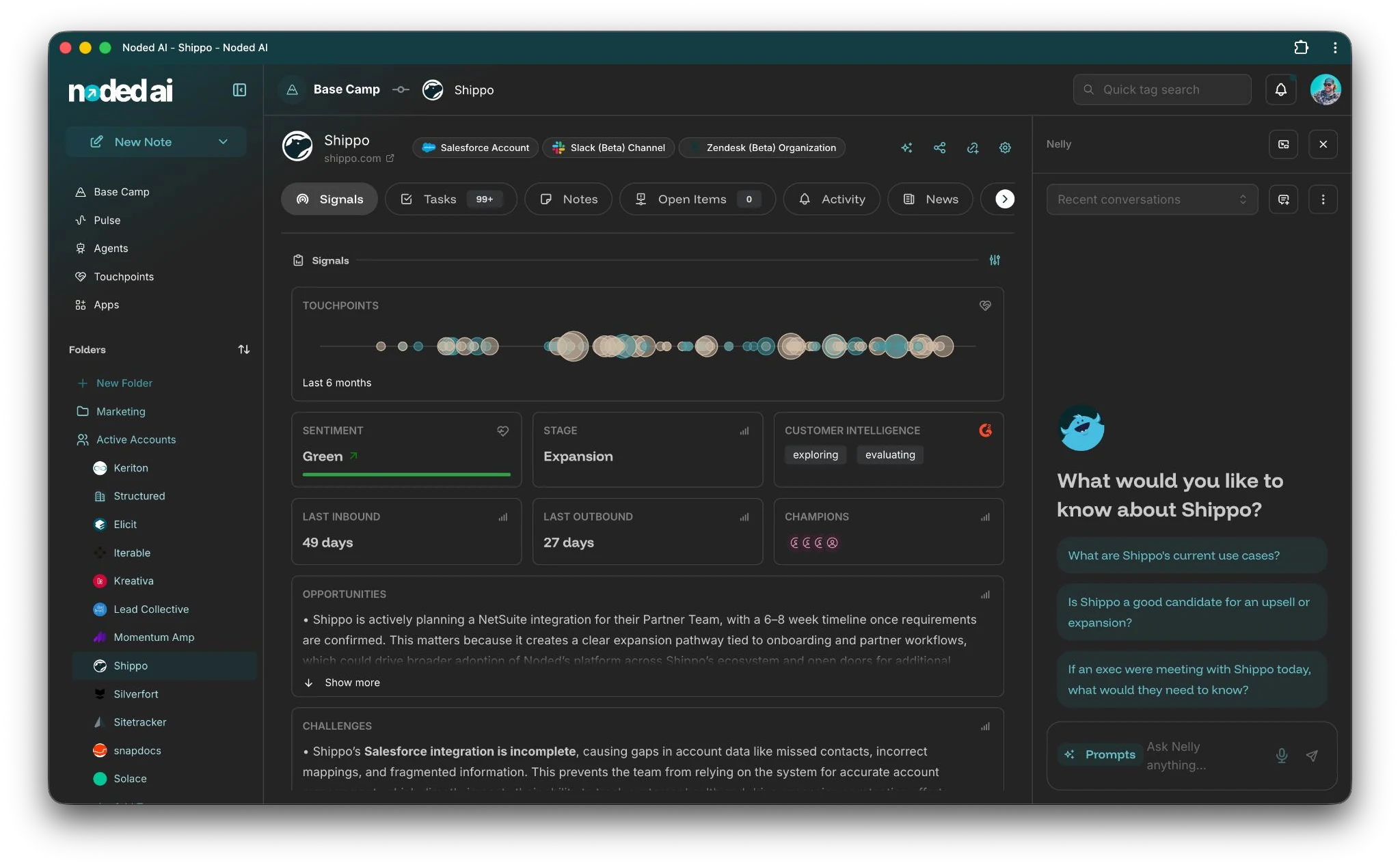Ask what an exec would need to know
This screenshot has width=1400, height=867.
point(1192,680)
